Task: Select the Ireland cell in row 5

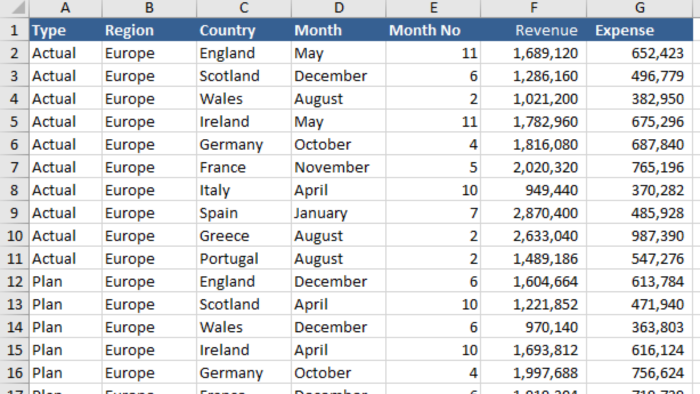Action: click(244, 121)
